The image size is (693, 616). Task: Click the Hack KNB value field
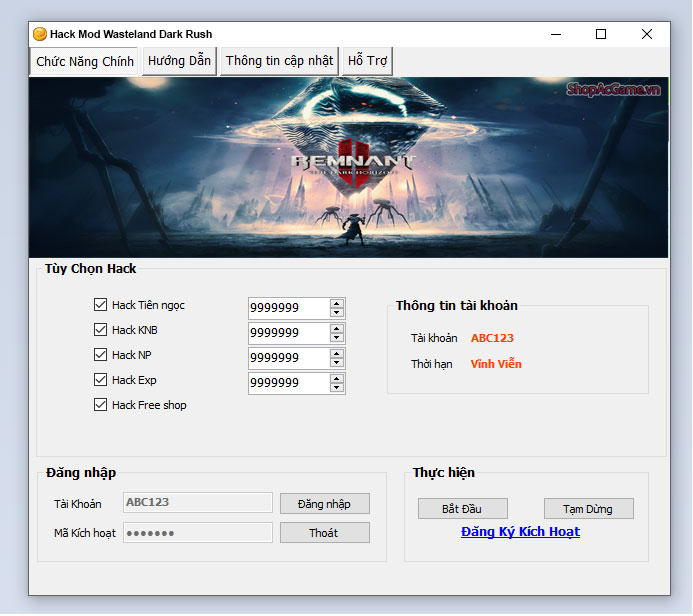[289, 333]
